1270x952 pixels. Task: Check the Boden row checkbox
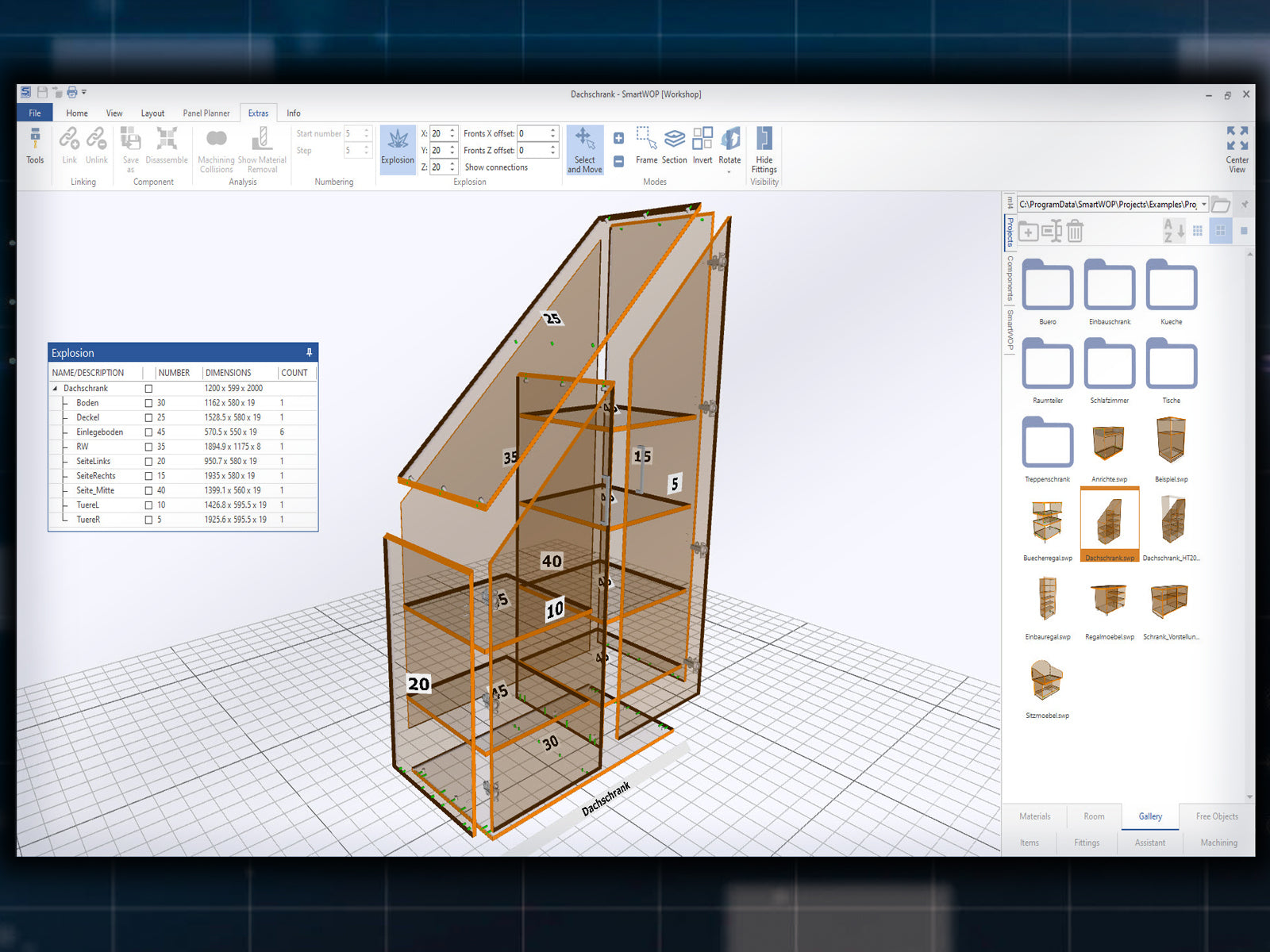(148, 403)
